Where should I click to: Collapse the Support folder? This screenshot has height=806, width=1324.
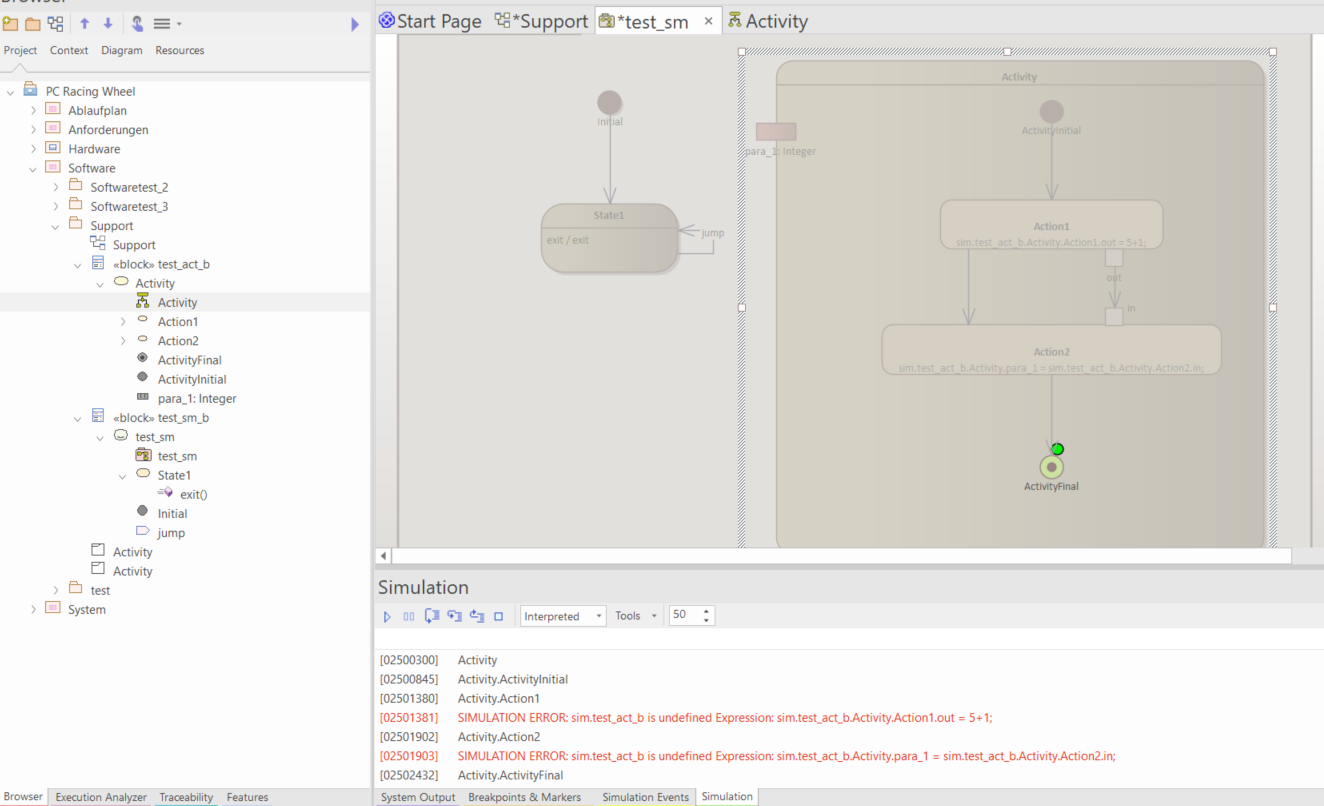point(56,226)
